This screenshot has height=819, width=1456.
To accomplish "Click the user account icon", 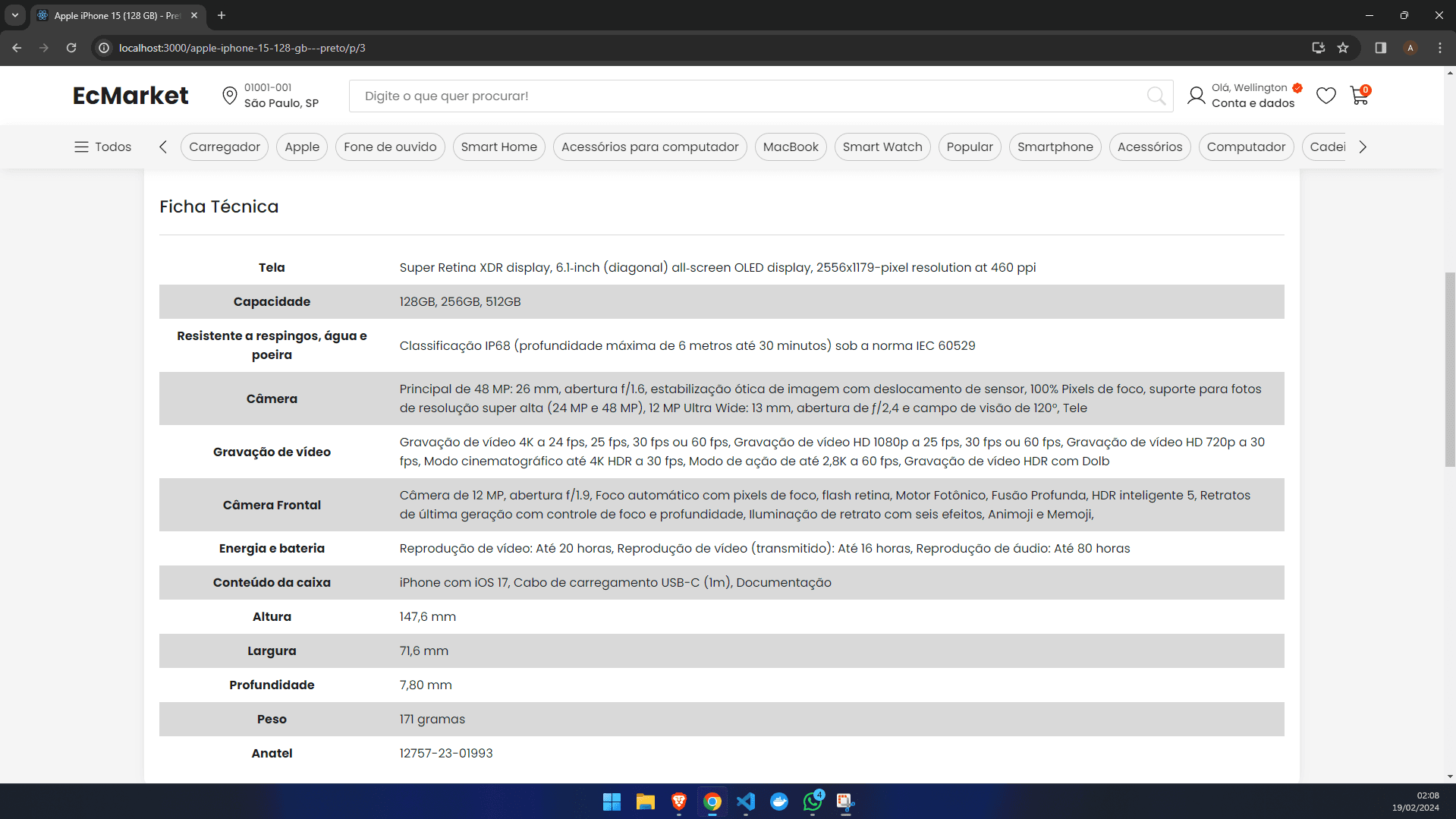I will tap(1197, 96).
